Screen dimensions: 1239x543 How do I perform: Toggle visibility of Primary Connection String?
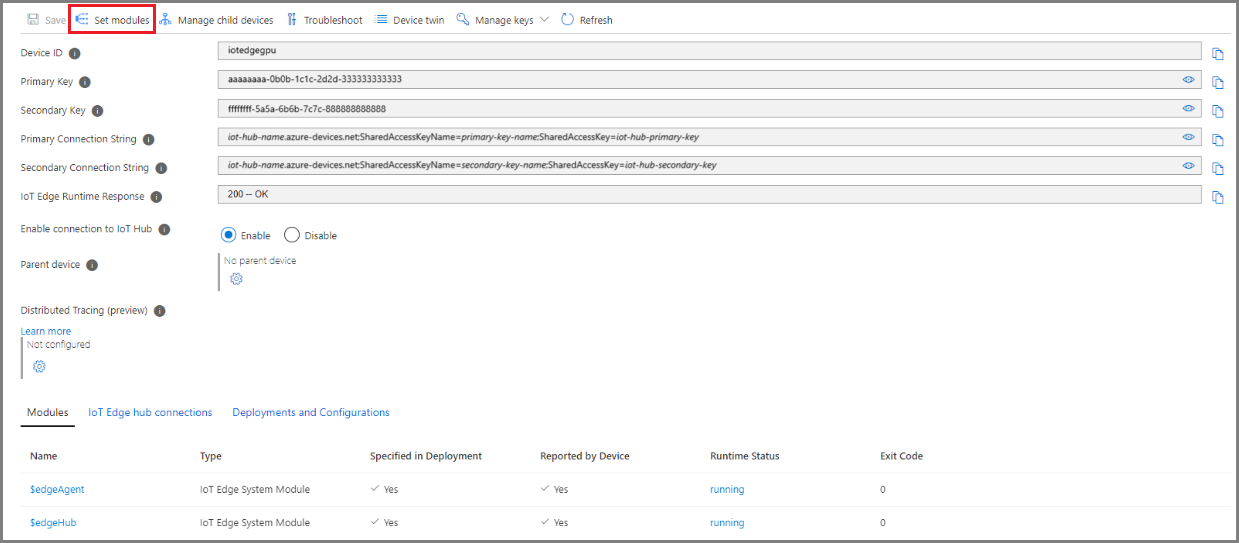pyautogui.click(x=1189, y=137)
